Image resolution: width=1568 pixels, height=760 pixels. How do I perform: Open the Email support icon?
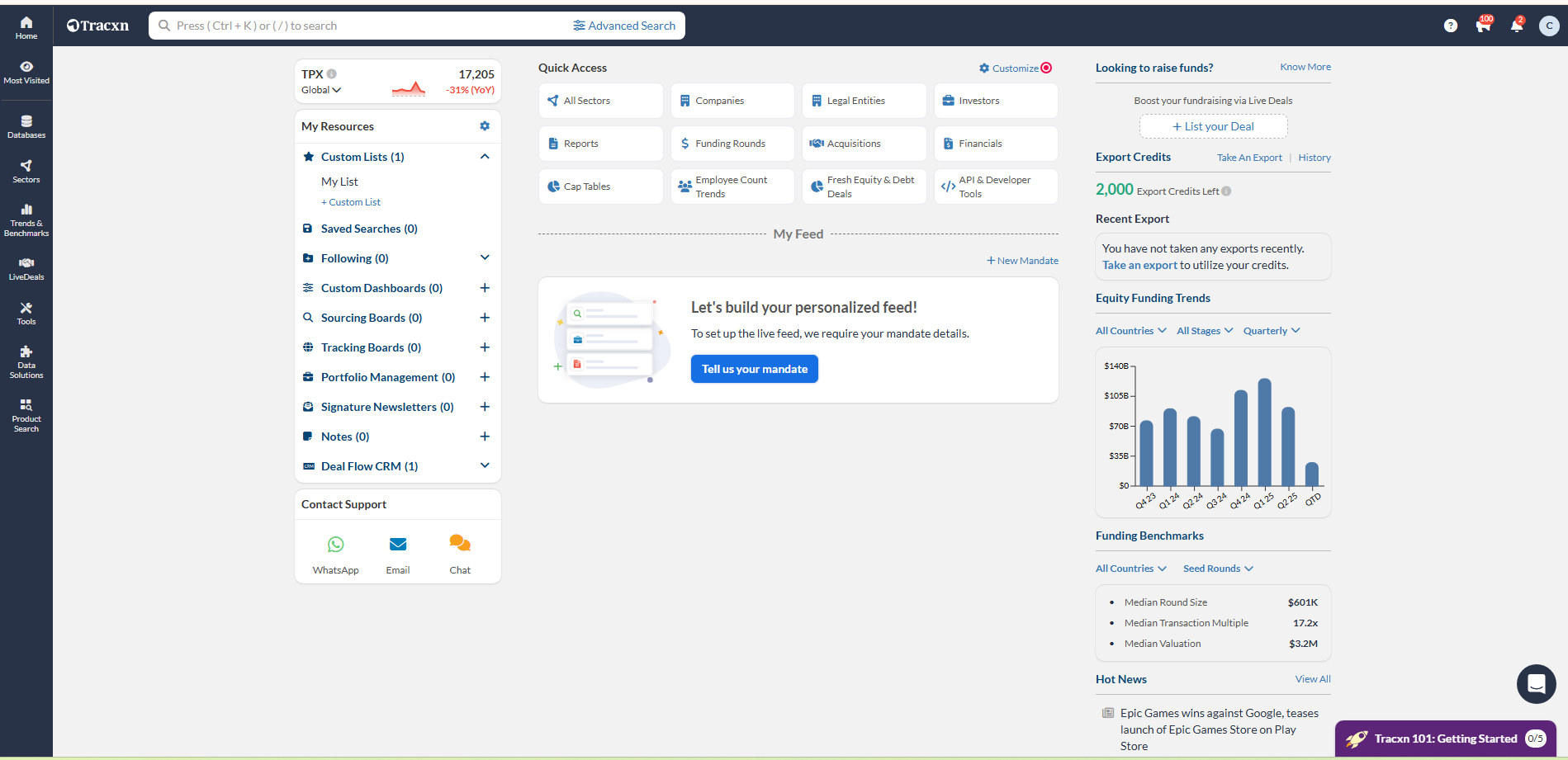[x=398, y=545]
